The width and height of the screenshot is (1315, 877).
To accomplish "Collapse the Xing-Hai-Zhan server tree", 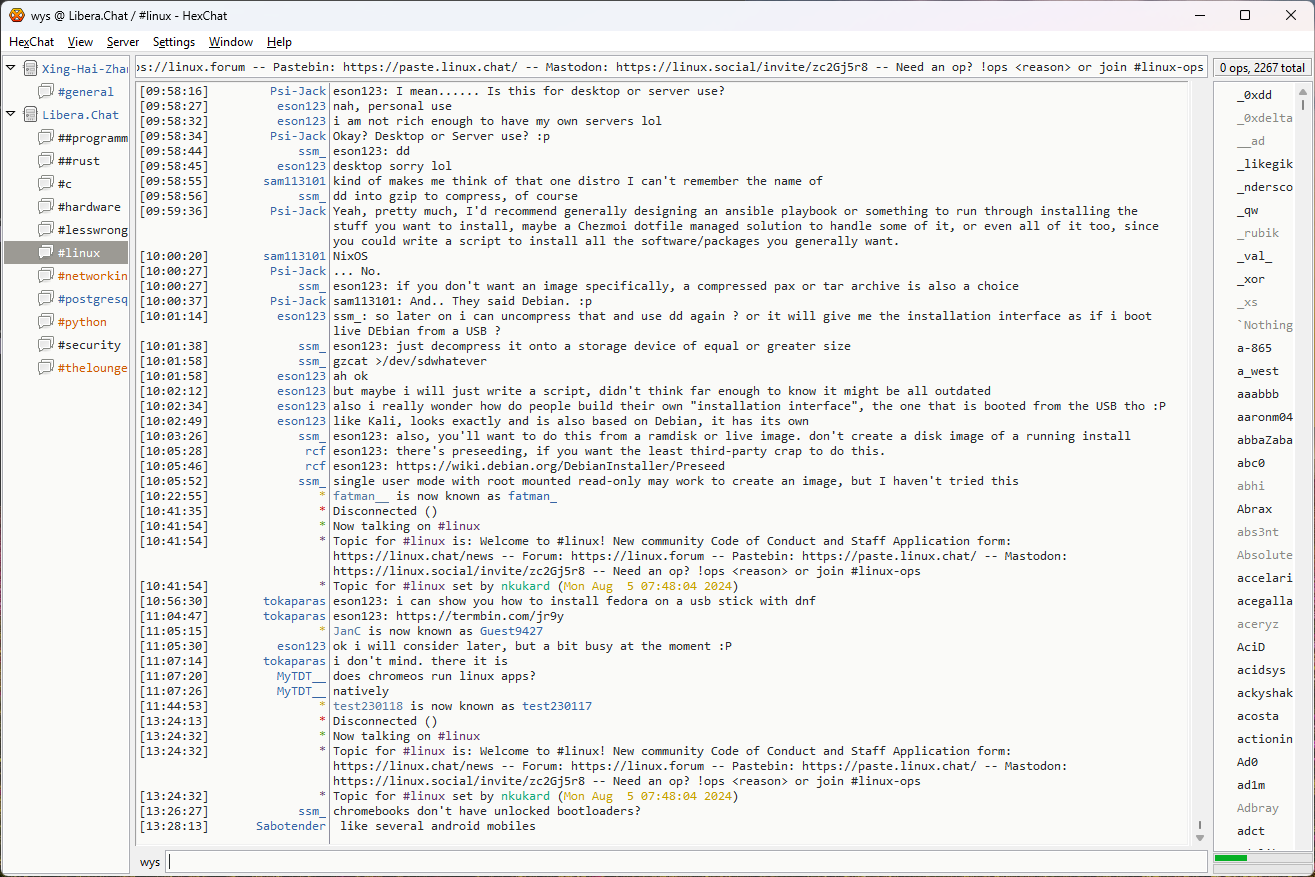I will (11, 68).
